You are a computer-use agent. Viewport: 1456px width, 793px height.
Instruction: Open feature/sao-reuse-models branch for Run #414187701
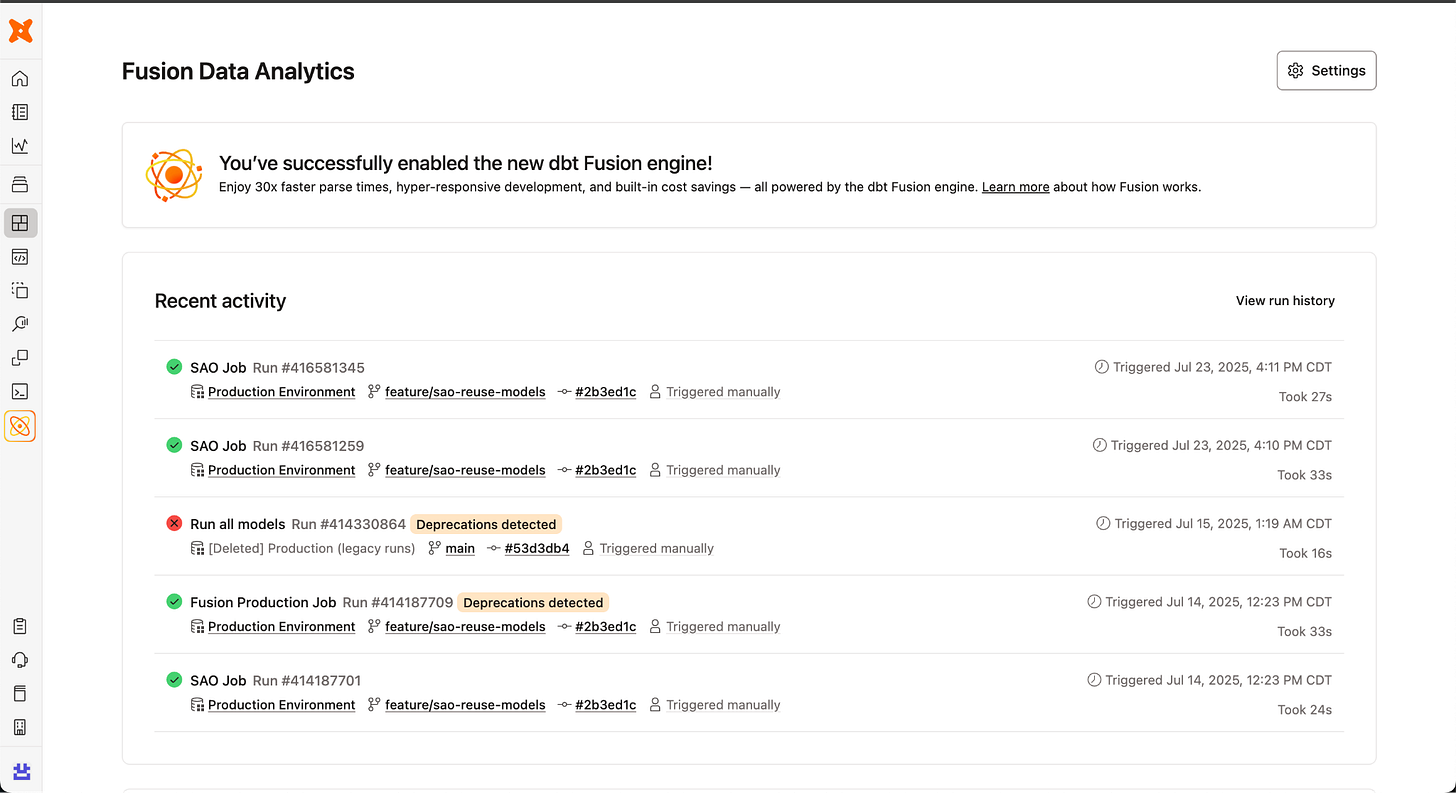[x=465, y=705]
